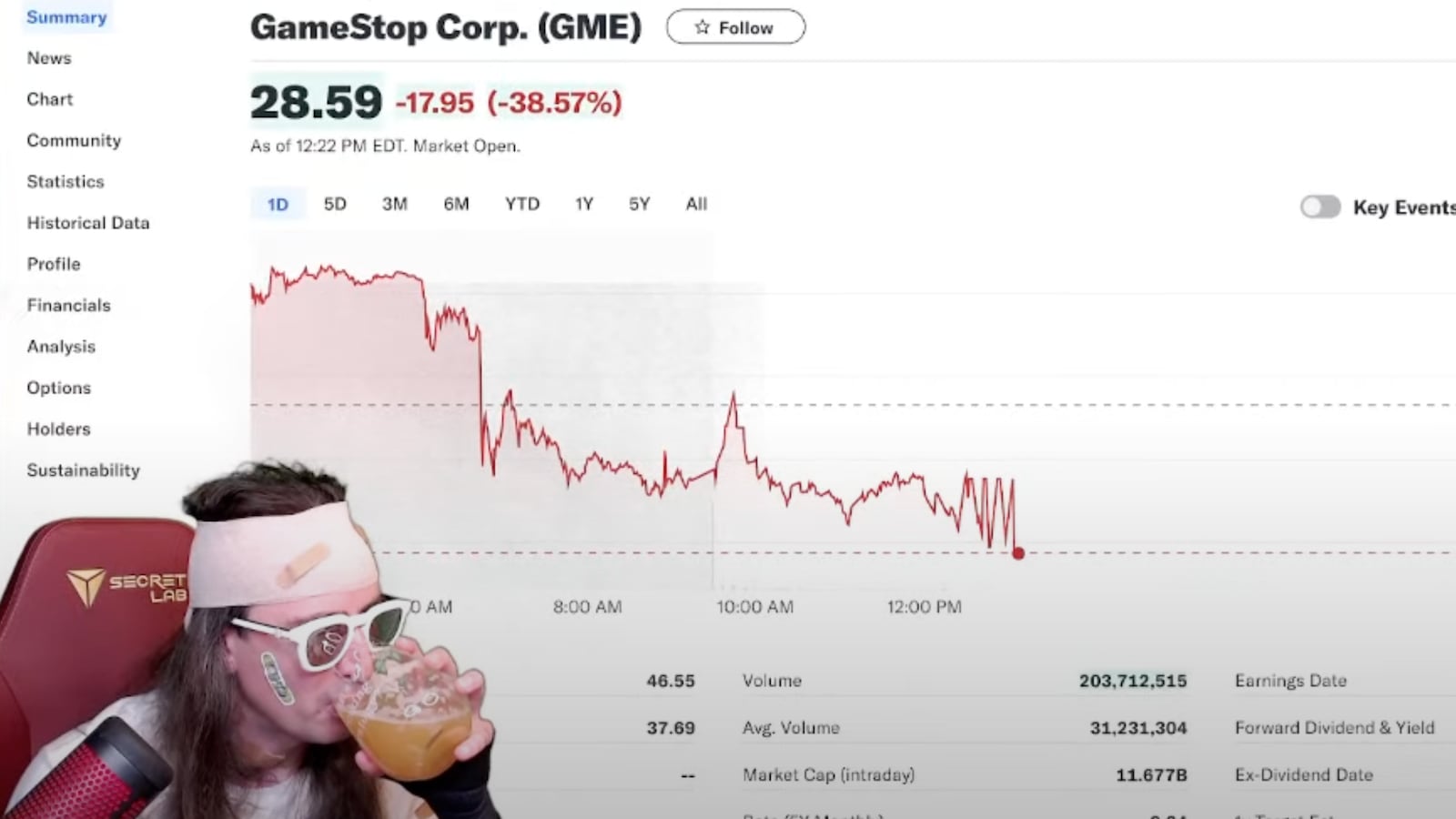Open the News section link
Screen dimensions: 1456x819
pyautogui.click(x=48, y=57)
